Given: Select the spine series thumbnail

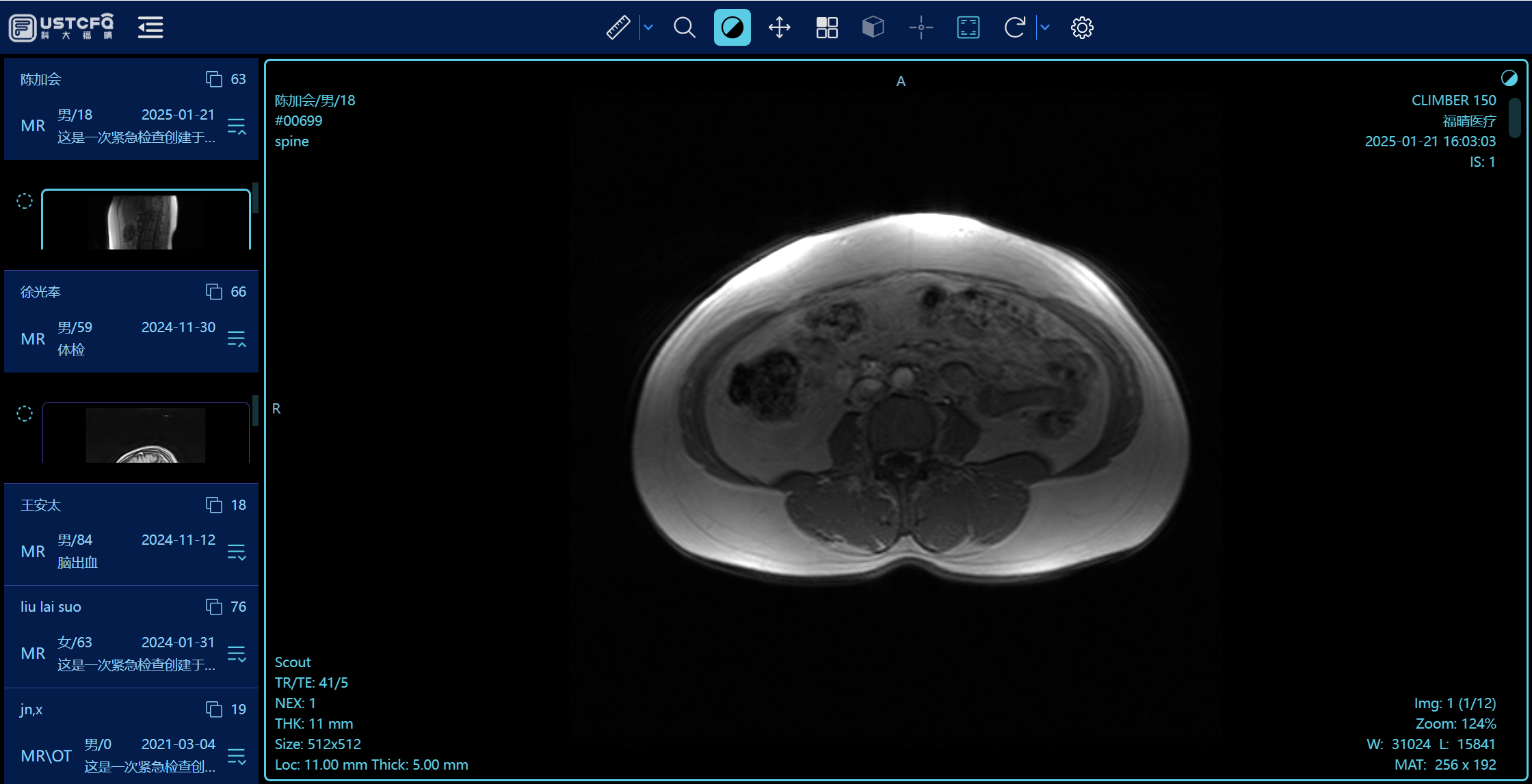Looking at the screenshot, I should point(146,220).
